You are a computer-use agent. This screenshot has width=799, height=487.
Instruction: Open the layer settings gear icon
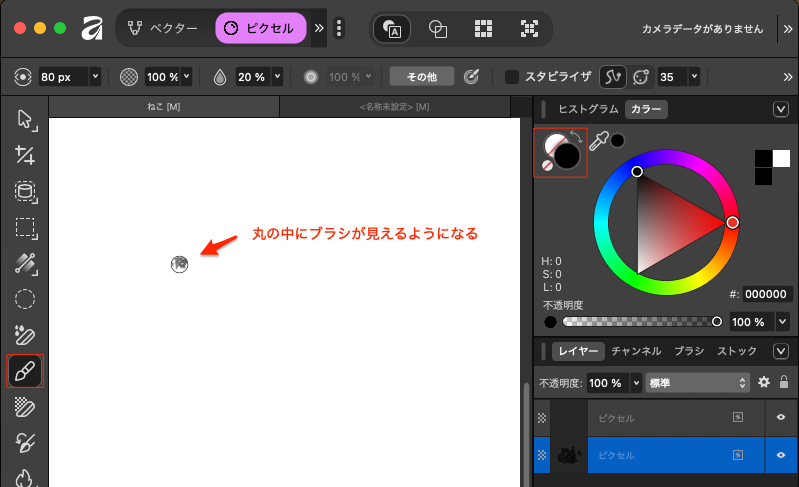coord(764,382)
